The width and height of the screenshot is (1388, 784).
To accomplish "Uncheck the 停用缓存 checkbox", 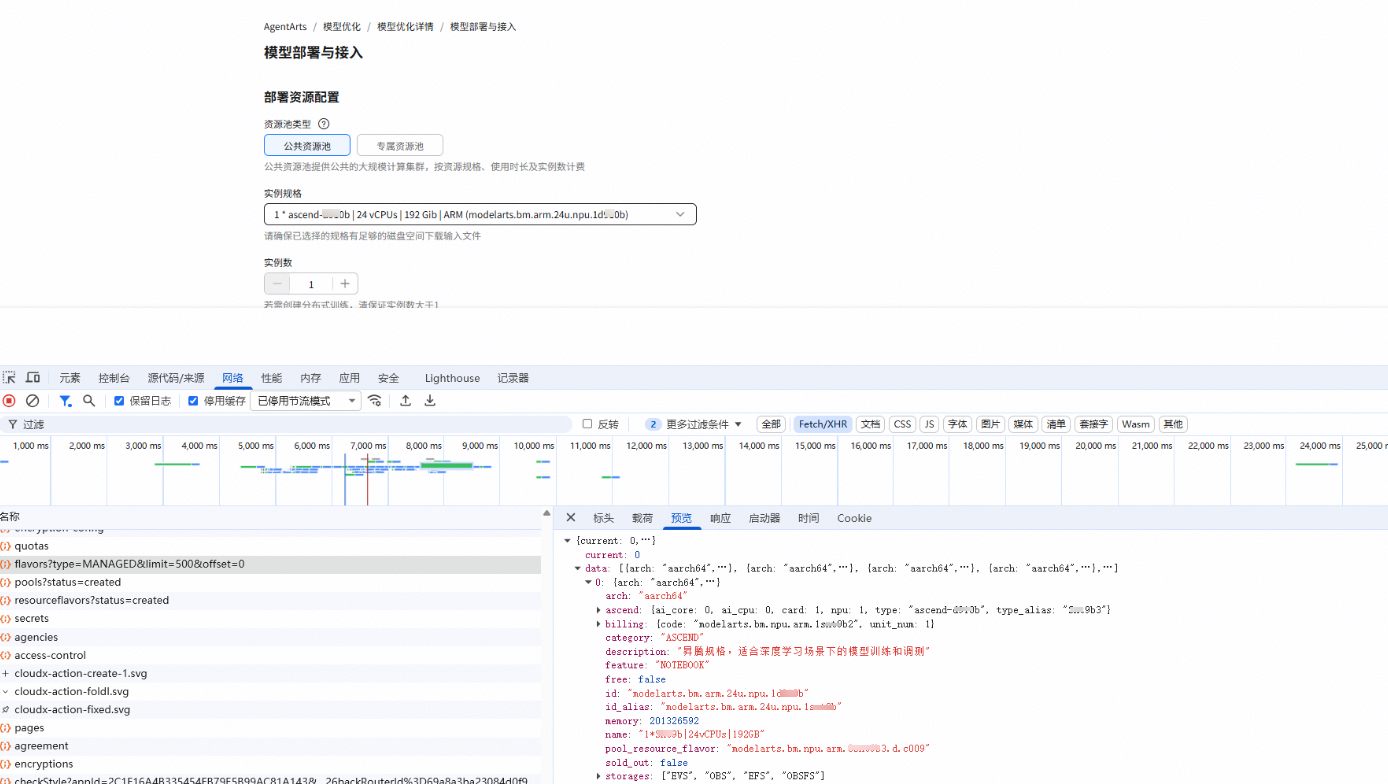I will pyautogui.click(x=194, y=401).
